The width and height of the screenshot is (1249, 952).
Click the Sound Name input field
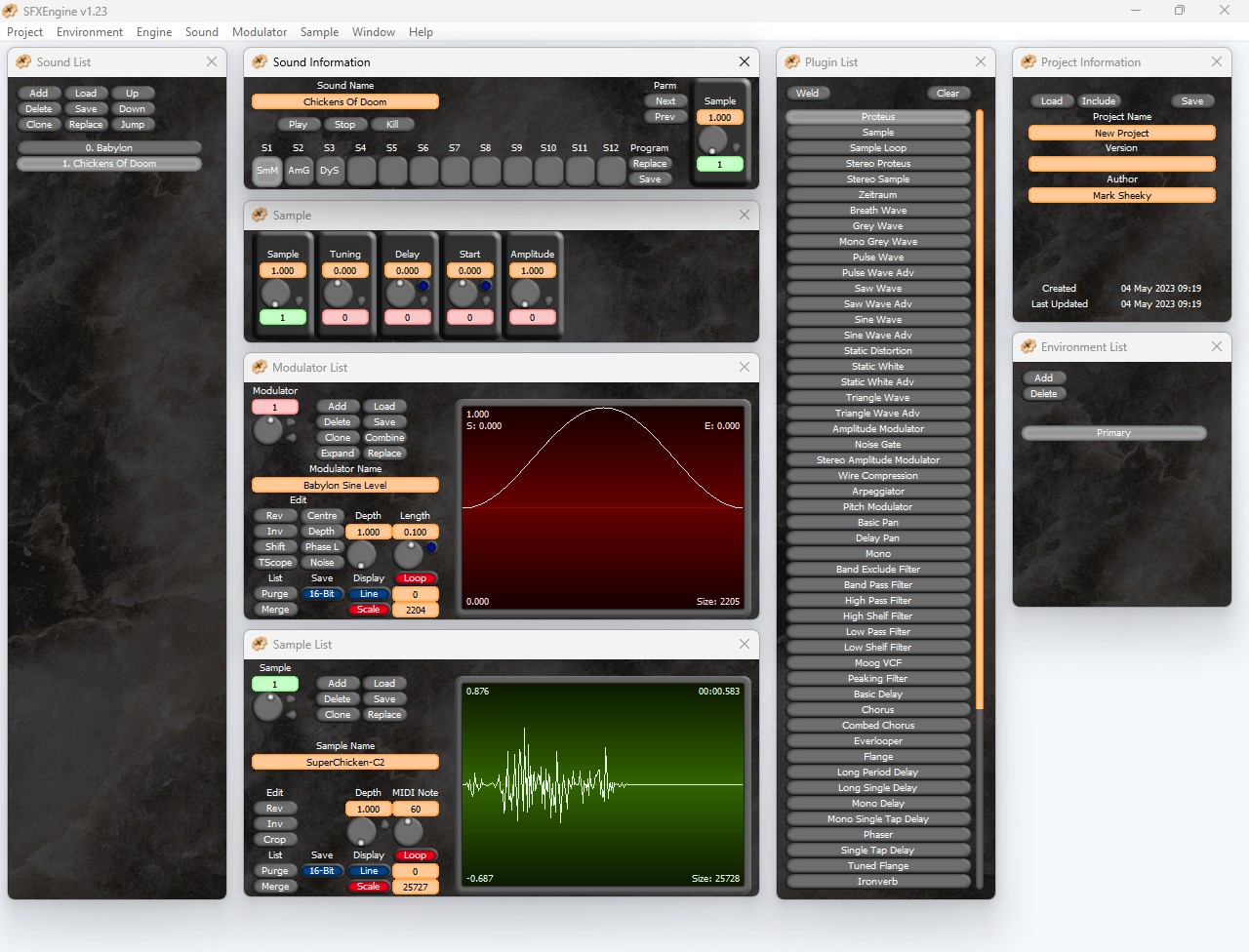[x=345, y=101]
